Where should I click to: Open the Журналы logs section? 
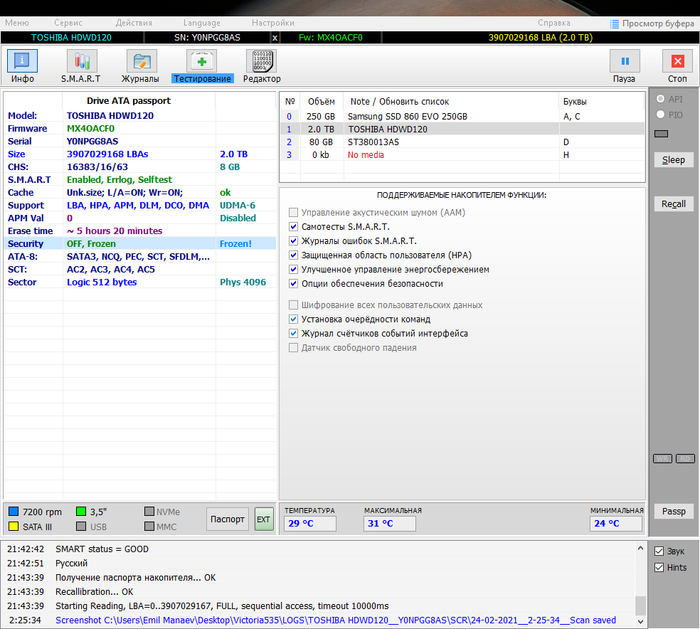coord(140,66)
